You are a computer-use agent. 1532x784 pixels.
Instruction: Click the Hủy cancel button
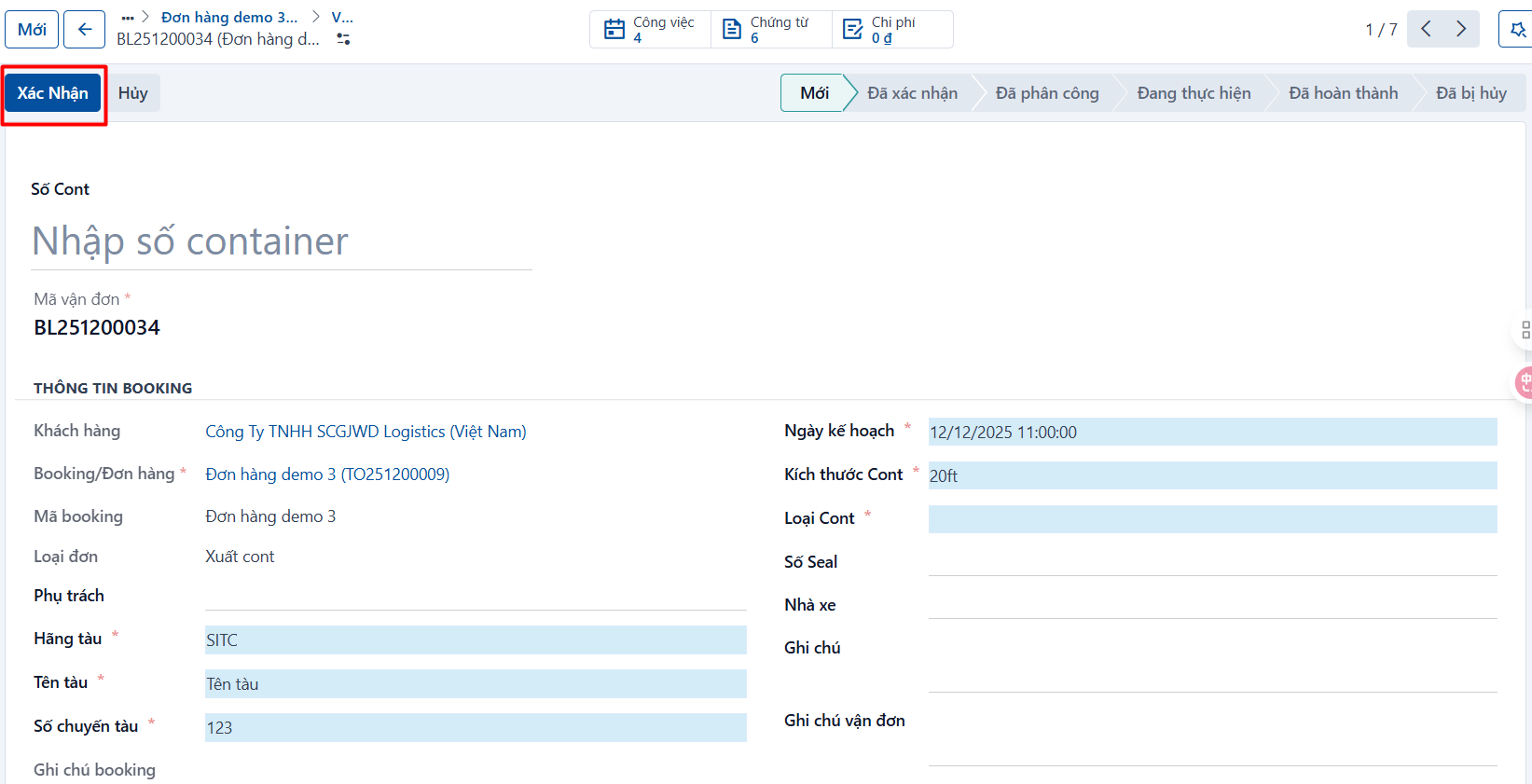click(x=132, y=93)
